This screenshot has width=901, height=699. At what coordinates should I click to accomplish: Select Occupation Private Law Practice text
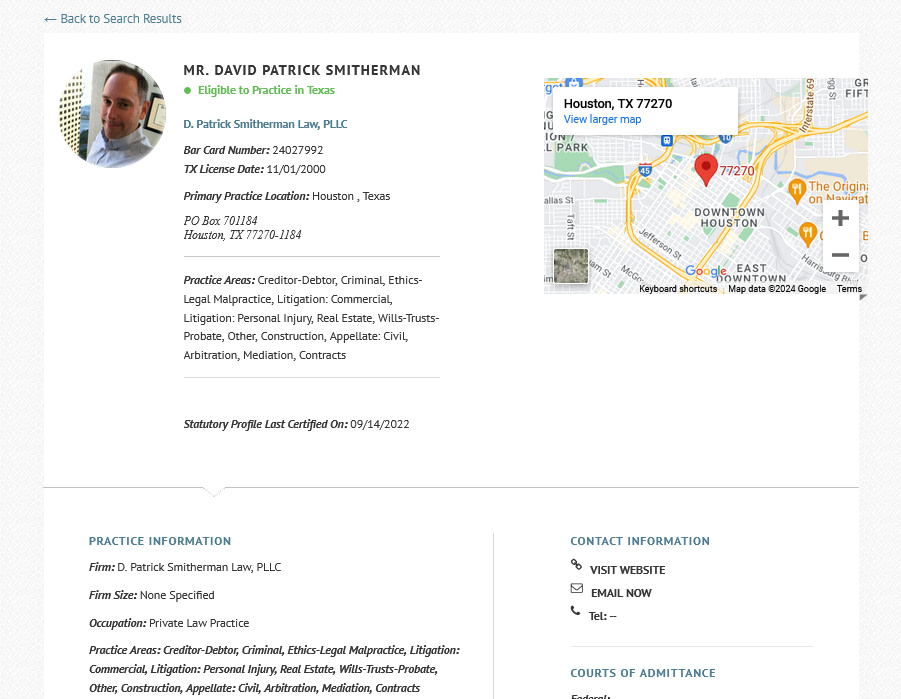169,624
